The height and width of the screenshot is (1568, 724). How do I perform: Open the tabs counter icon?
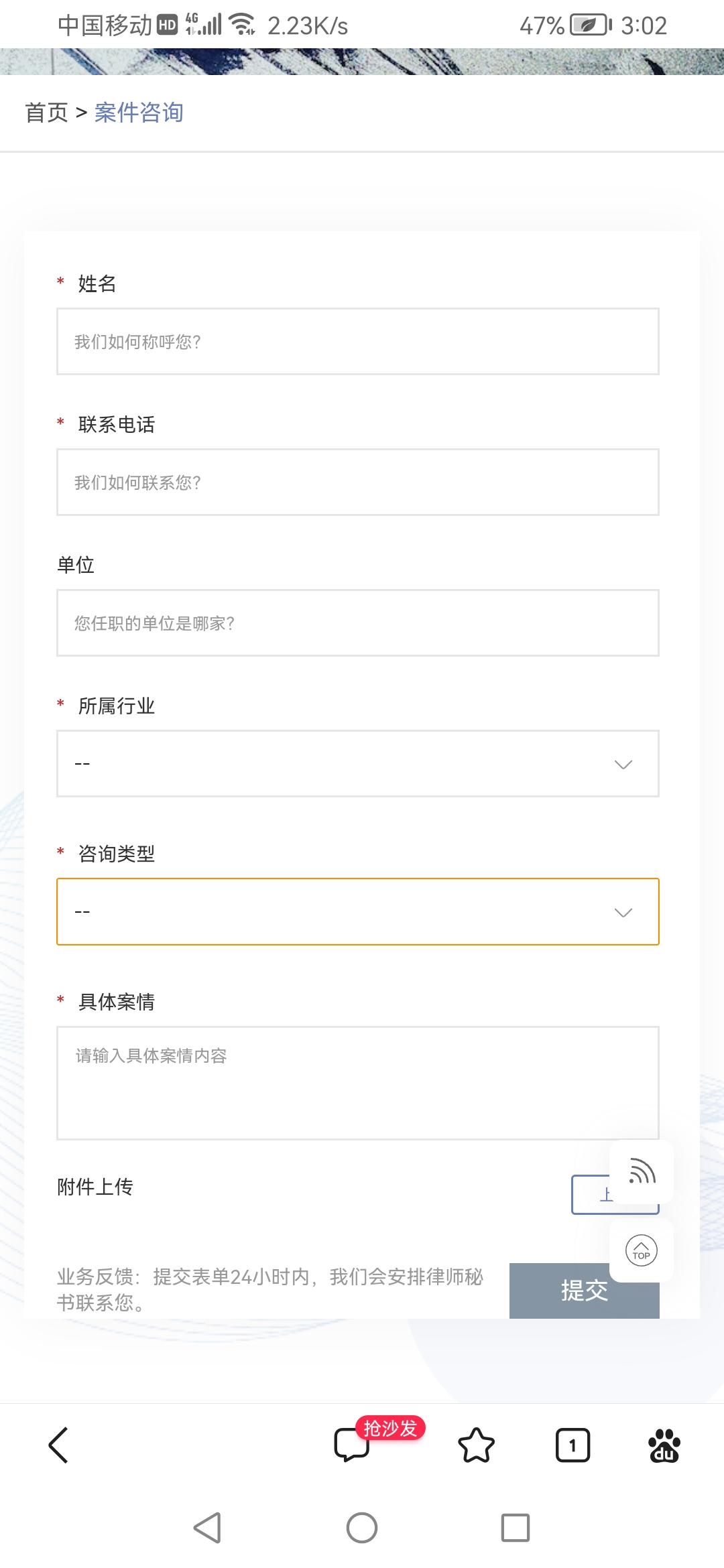click(x=572, y=1445)
